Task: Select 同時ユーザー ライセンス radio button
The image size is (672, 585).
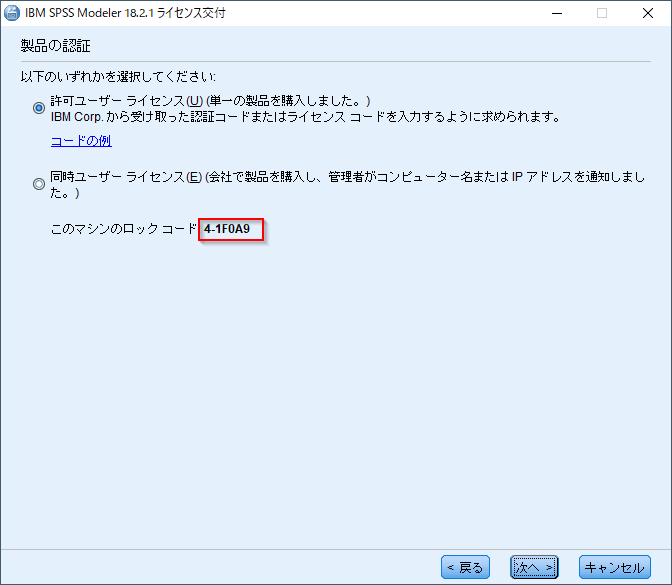Action: [39, 184]
